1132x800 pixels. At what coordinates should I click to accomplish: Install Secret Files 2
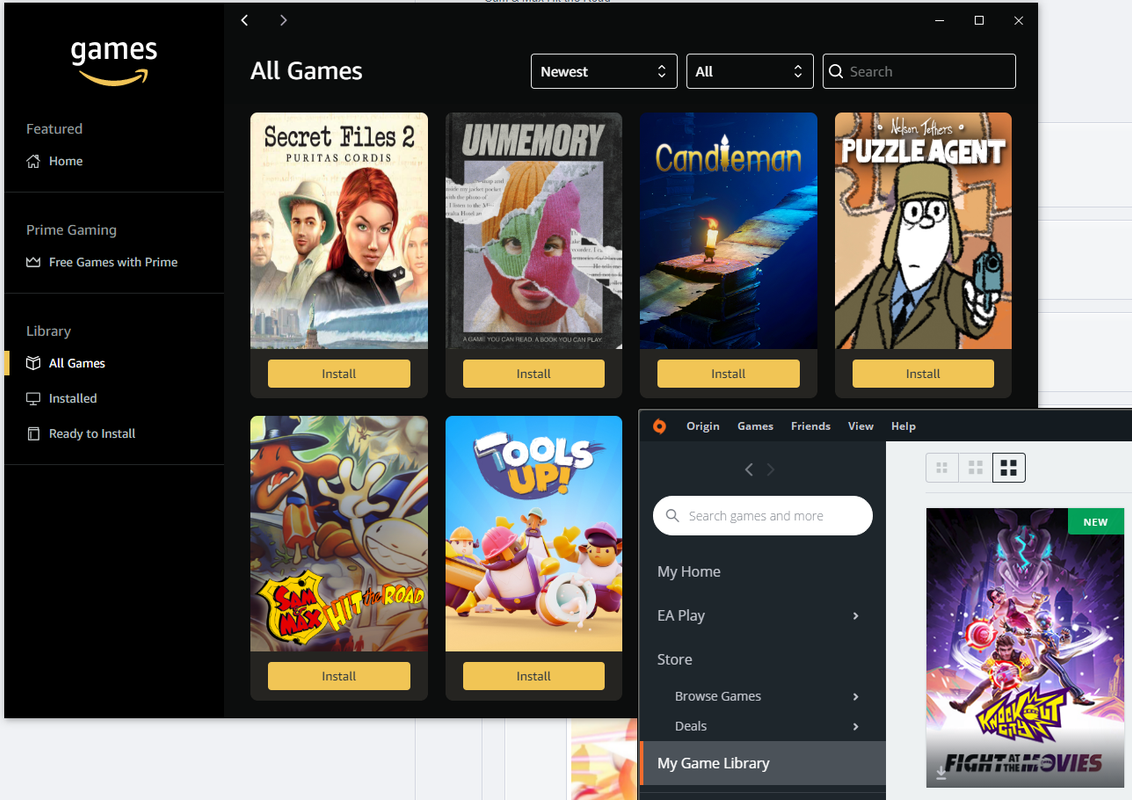[339, 374]
